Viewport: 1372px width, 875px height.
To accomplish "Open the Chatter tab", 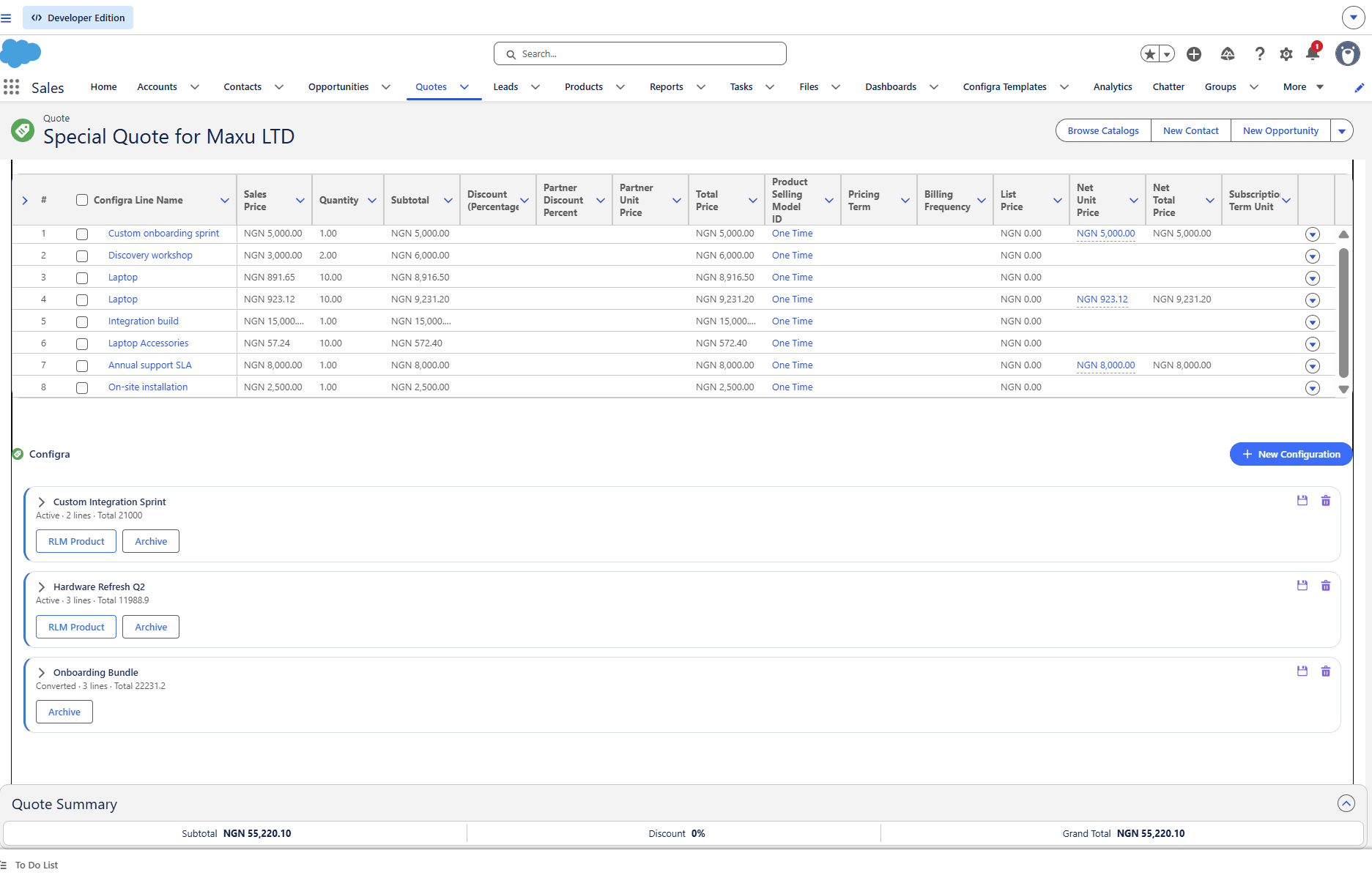I will (x=1168, y=87).
